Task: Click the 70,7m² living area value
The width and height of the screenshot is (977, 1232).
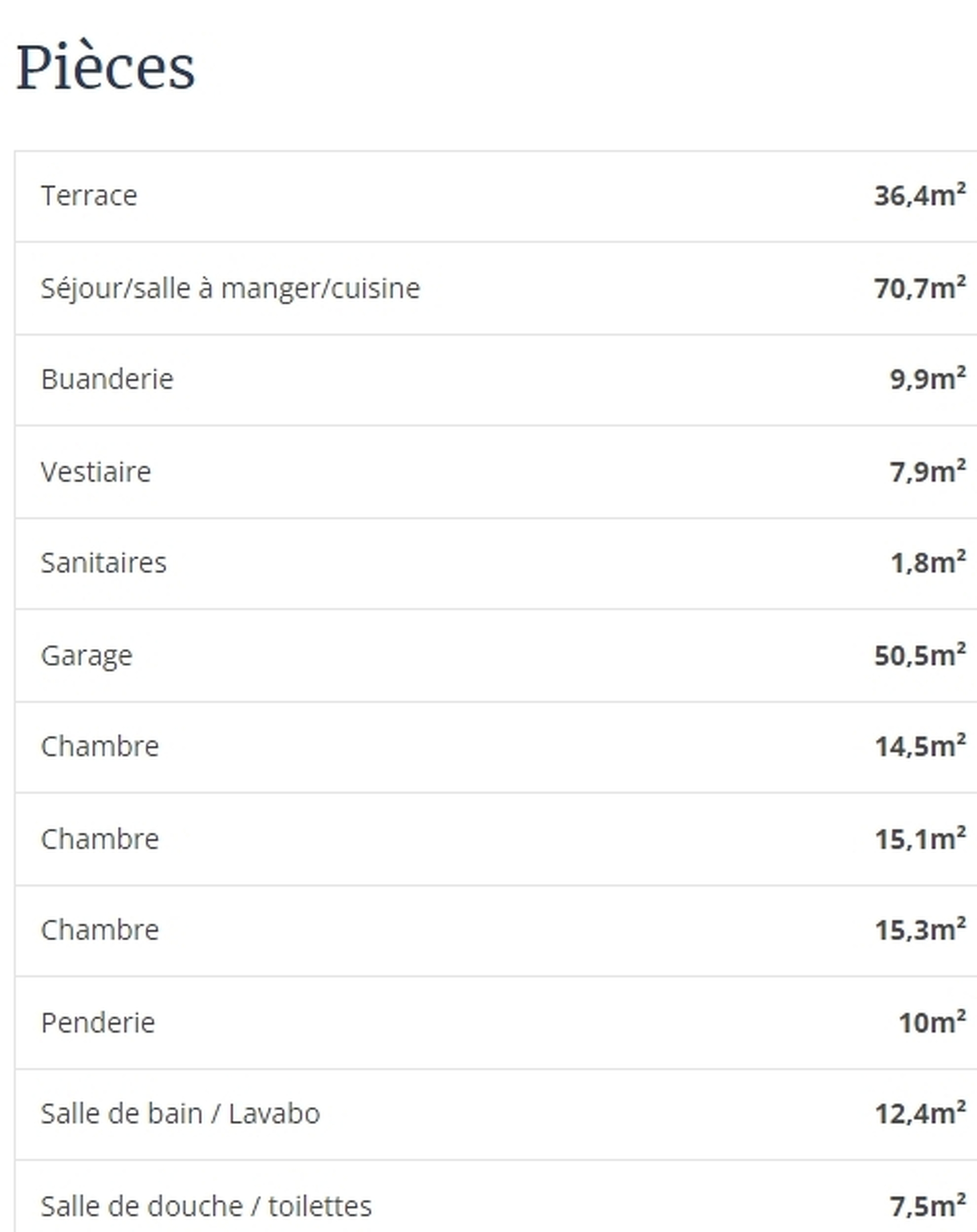Action: [x=920, y=288]
